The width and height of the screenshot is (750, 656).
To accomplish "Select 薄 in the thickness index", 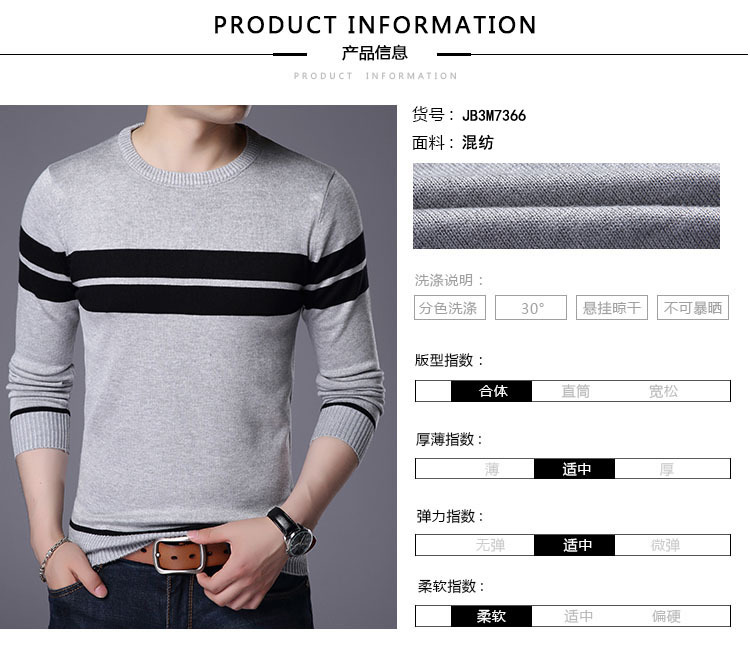I will click(492, 469).
